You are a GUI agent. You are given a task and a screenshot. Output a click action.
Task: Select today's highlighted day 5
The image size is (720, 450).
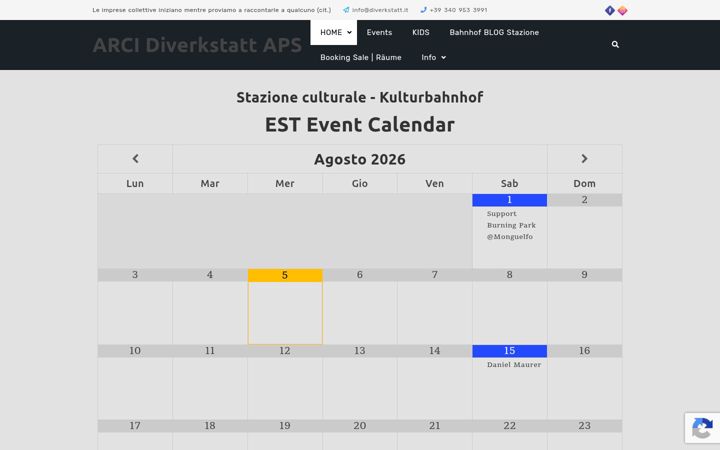[x=285, y=275]
